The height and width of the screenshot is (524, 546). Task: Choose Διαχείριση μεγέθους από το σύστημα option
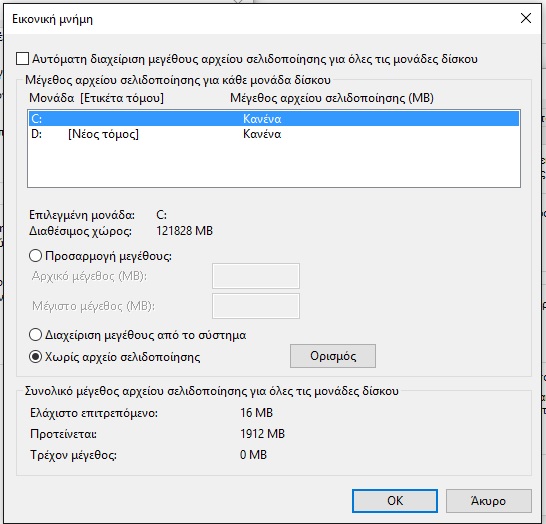[36, 335]
